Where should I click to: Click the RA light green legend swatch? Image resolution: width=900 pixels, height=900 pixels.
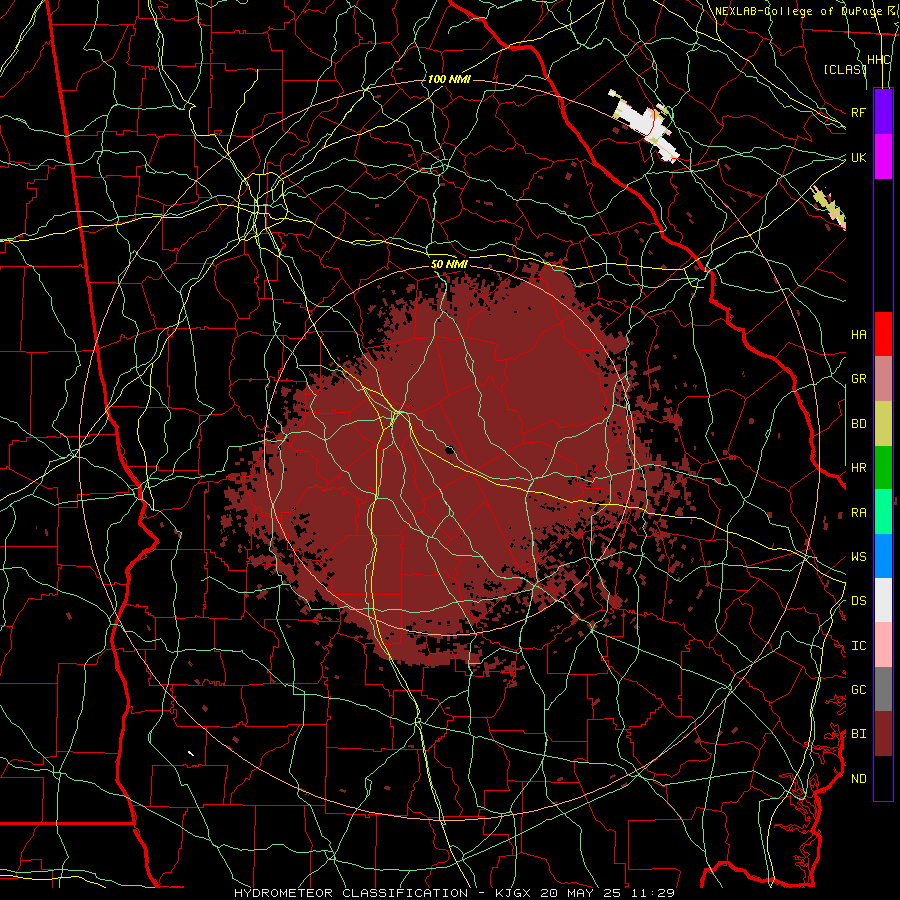(x=883, y=512)
